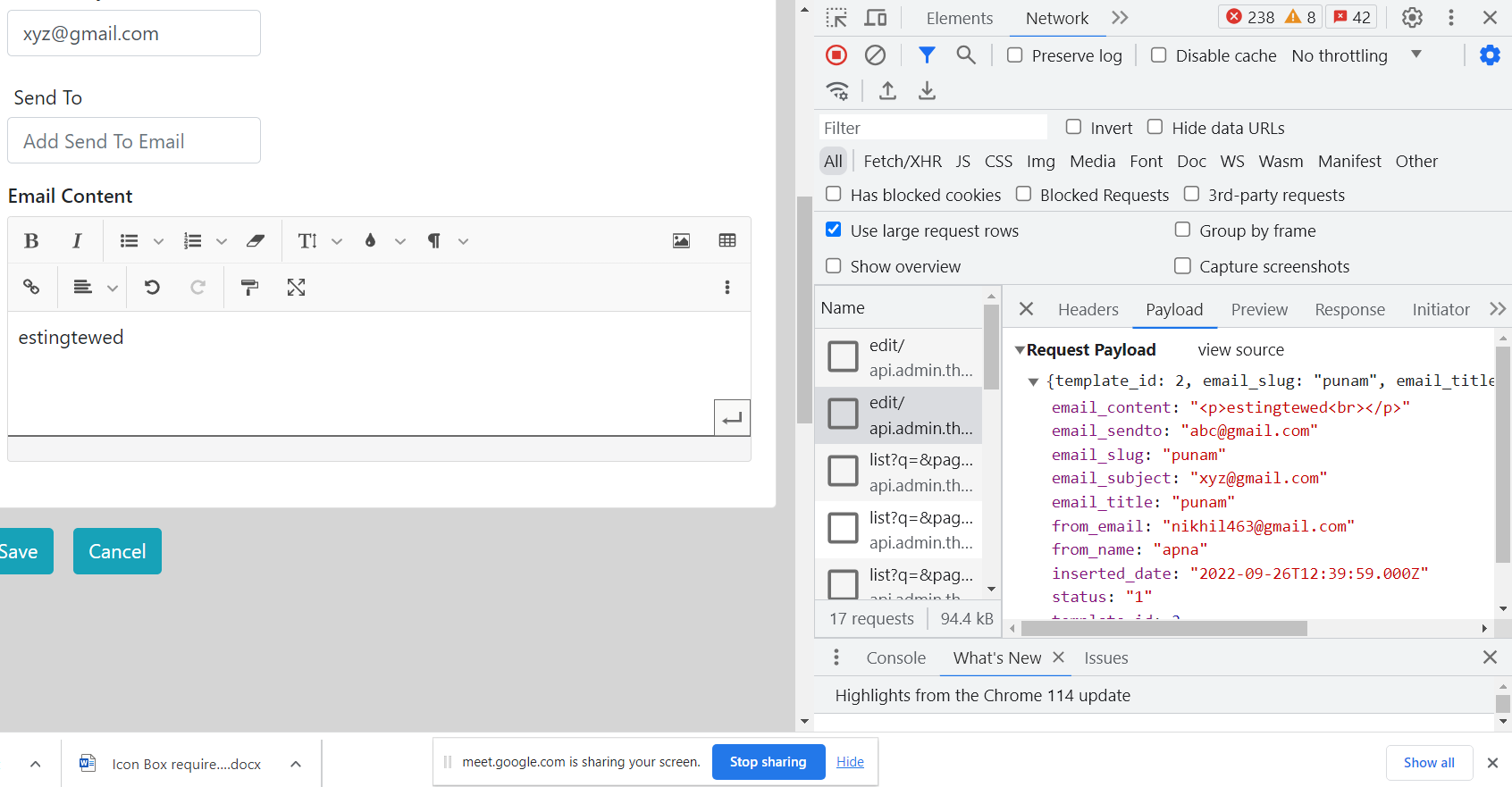Open the Response tab

click(1349, 309)
